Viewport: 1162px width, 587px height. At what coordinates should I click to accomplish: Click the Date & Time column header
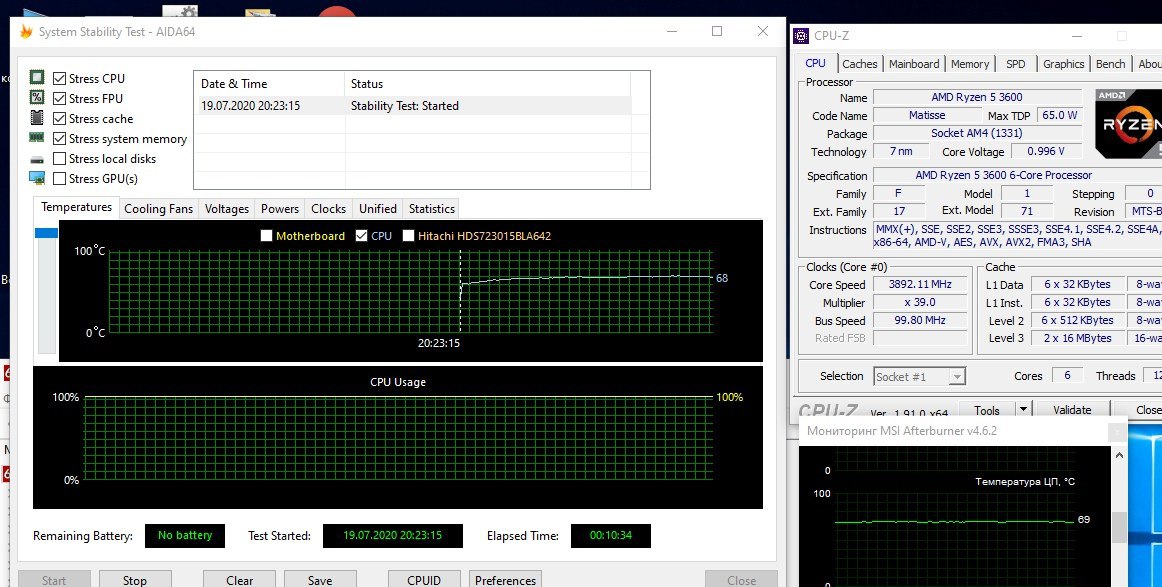click(x=269, y=84)
